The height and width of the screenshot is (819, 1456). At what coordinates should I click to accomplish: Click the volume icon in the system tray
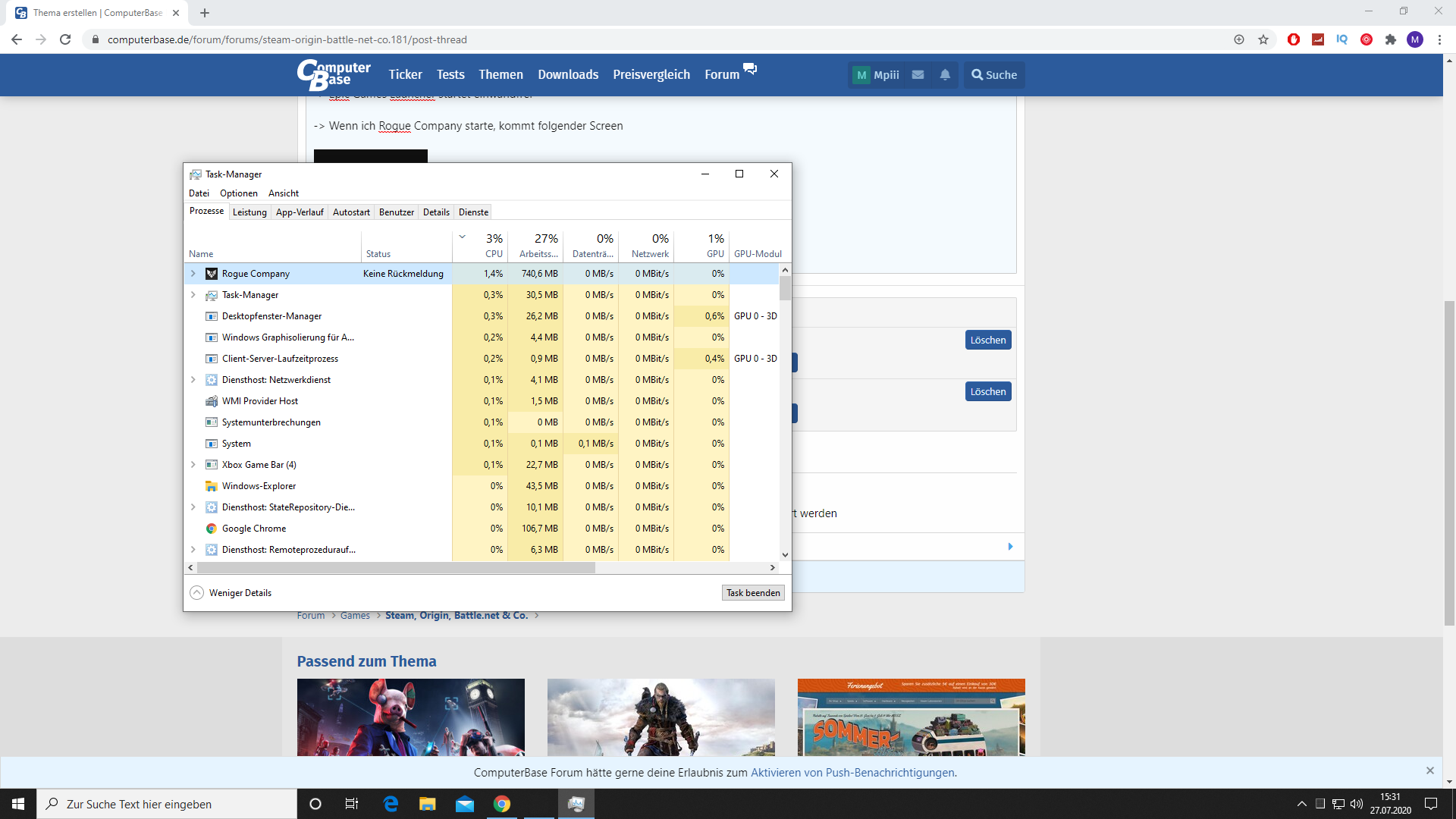coord(1357,804)
